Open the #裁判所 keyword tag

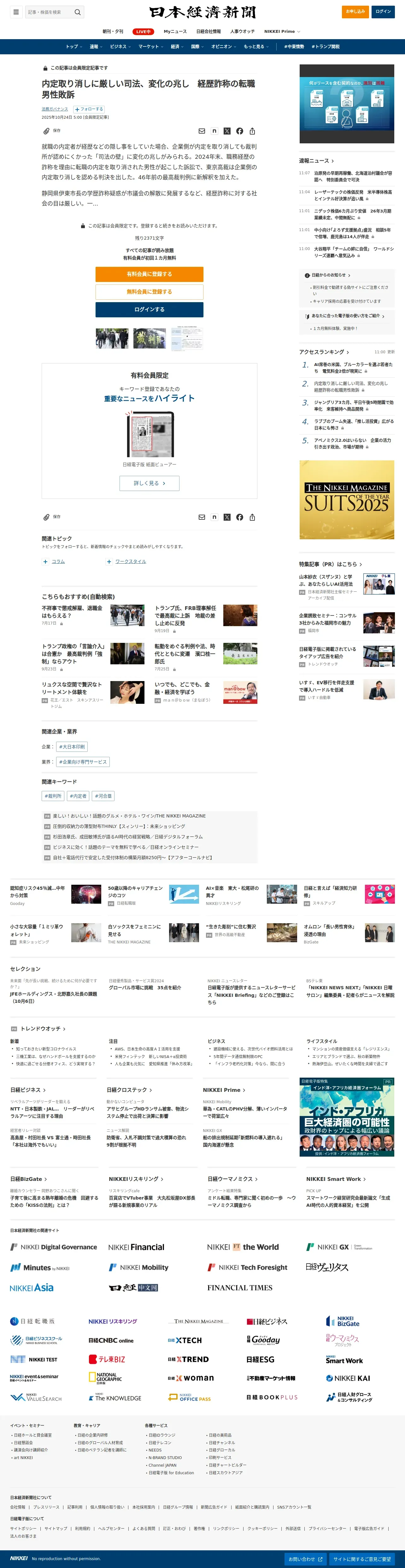(x=53, y=796)
